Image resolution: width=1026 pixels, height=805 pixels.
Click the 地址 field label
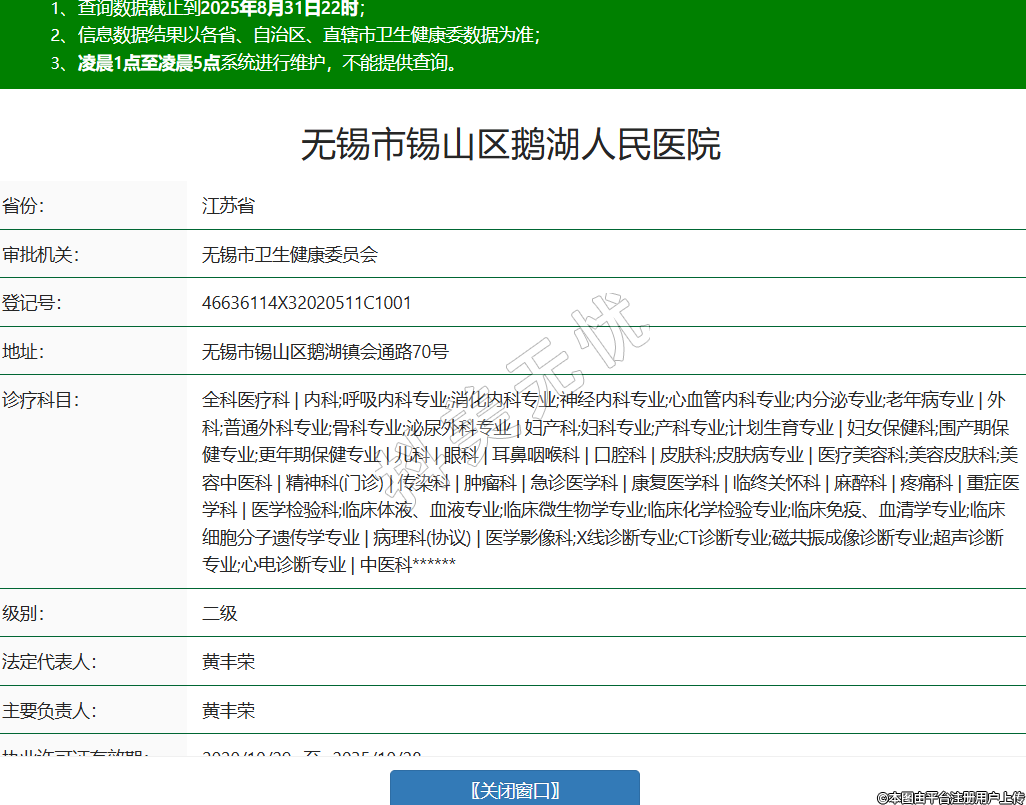pos(24,352)
